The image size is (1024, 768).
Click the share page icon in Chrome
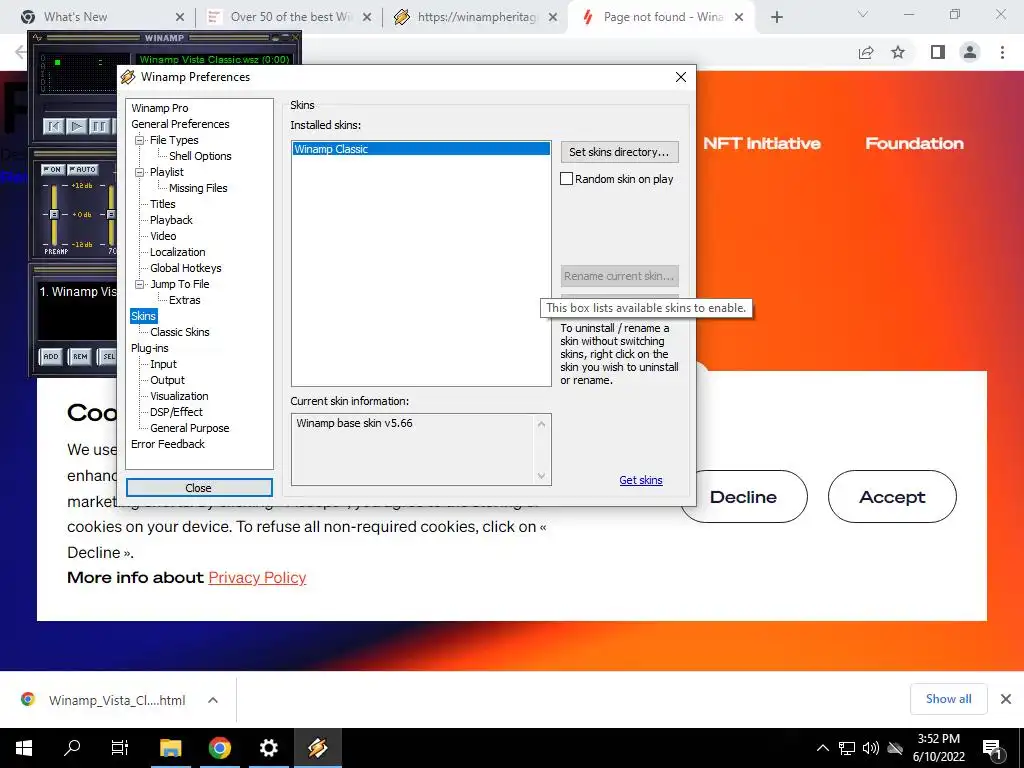pyautogui.click(x=866, y=52)
